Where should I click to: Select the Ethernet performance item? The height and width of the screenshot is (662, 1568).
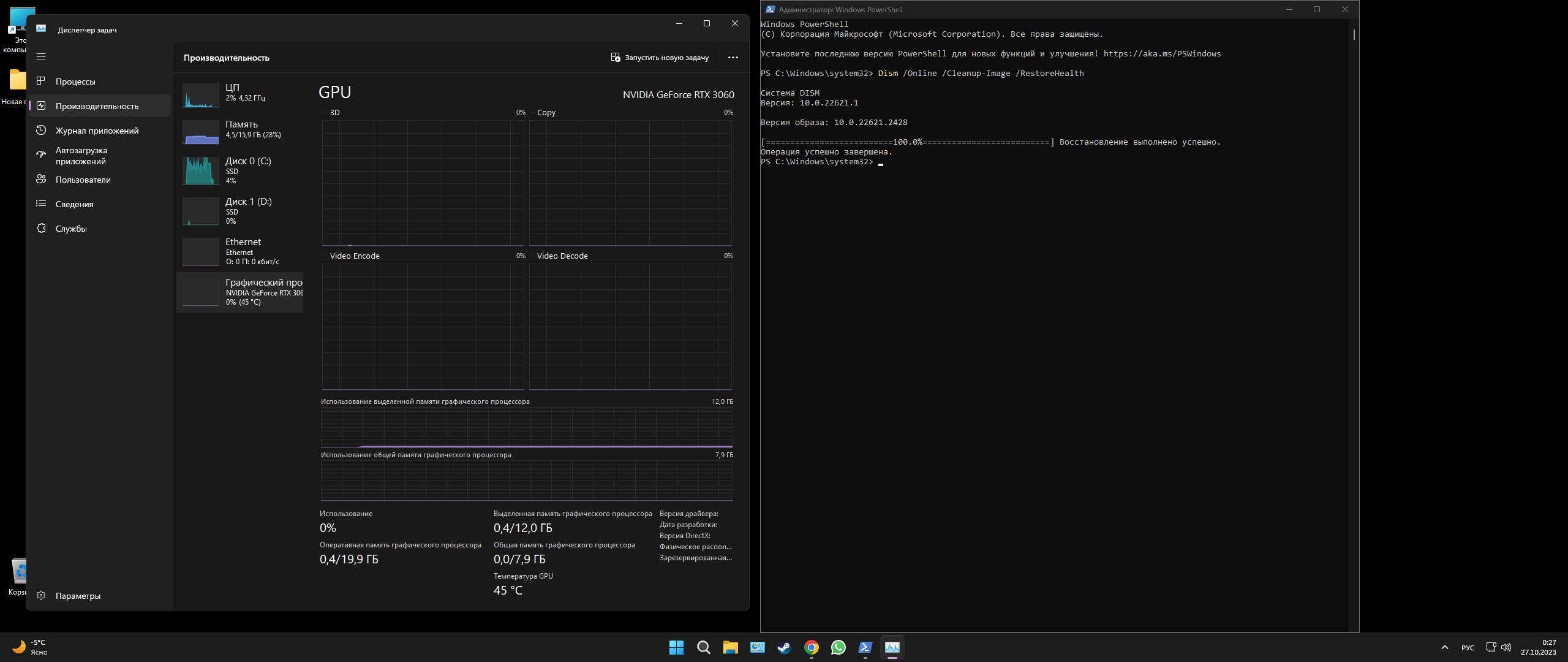click(239, 251)
